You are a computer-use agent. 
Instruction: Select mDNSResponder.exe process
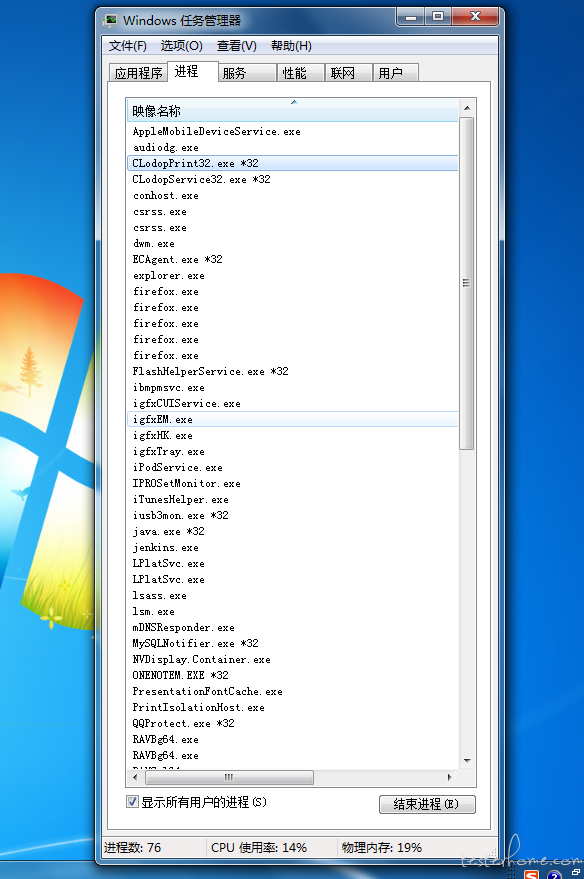292,627
